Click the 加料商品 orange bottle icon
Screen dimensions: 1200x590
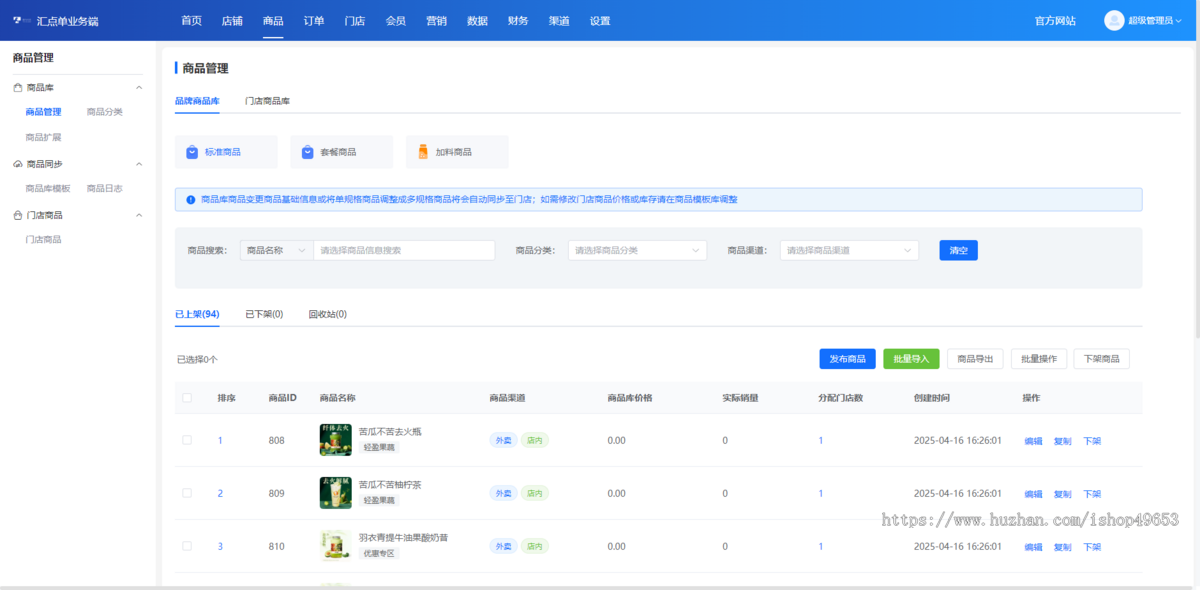click(x=423, y=152)
